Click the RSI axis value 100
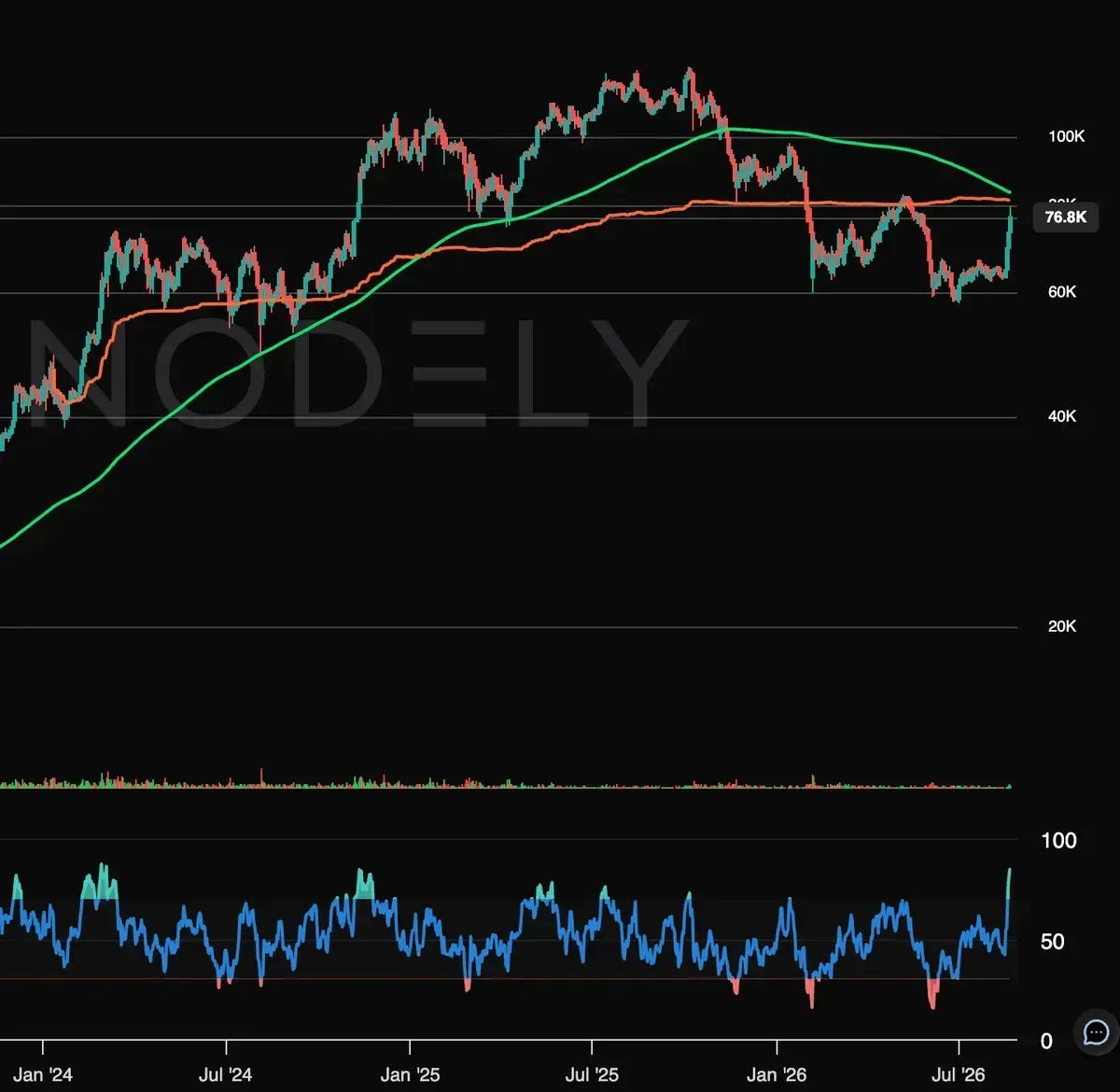The width and height of the screenshot is (1120, 1092). 1058,841
